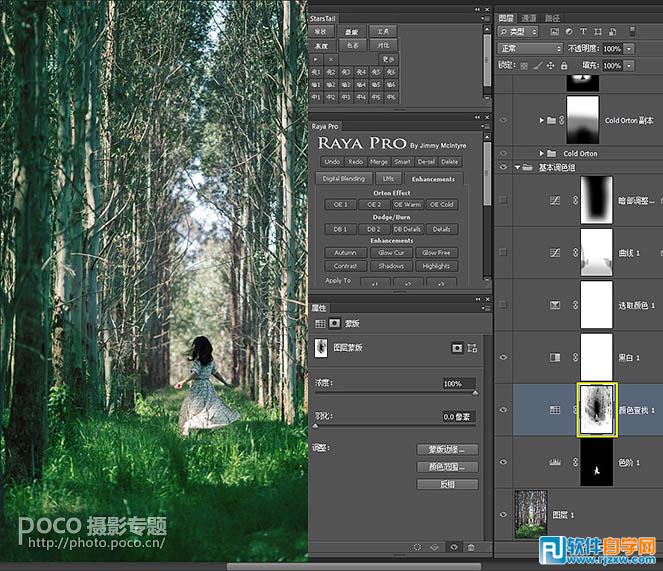The width and height of the screenshot is (663, 571).
Task: Collapse the 基本调色组 group
Action: click(x=518, y=167)
